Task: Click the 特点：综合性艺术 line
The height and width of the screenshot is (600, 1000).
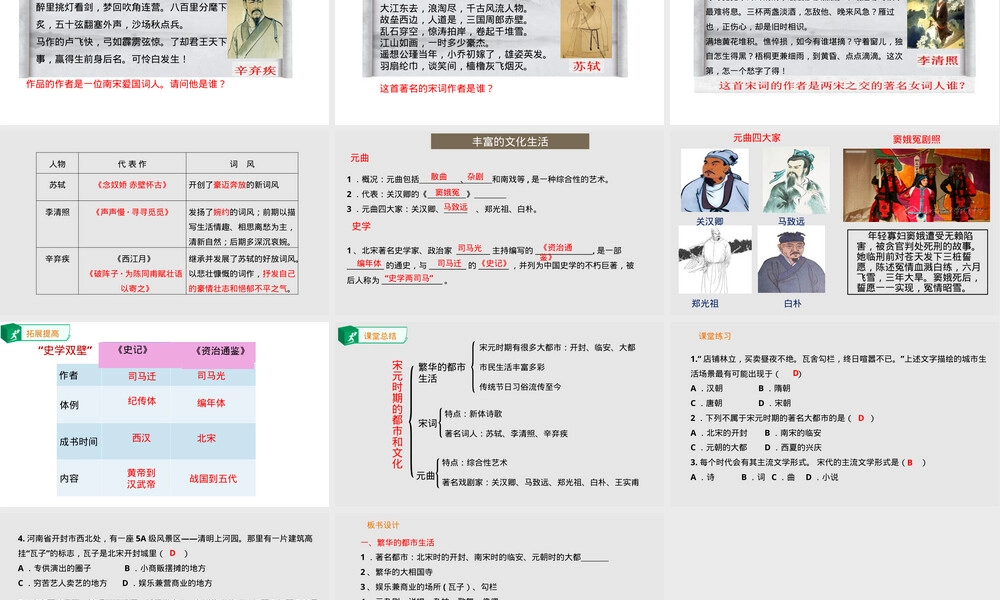Action: tap(474, 462)
